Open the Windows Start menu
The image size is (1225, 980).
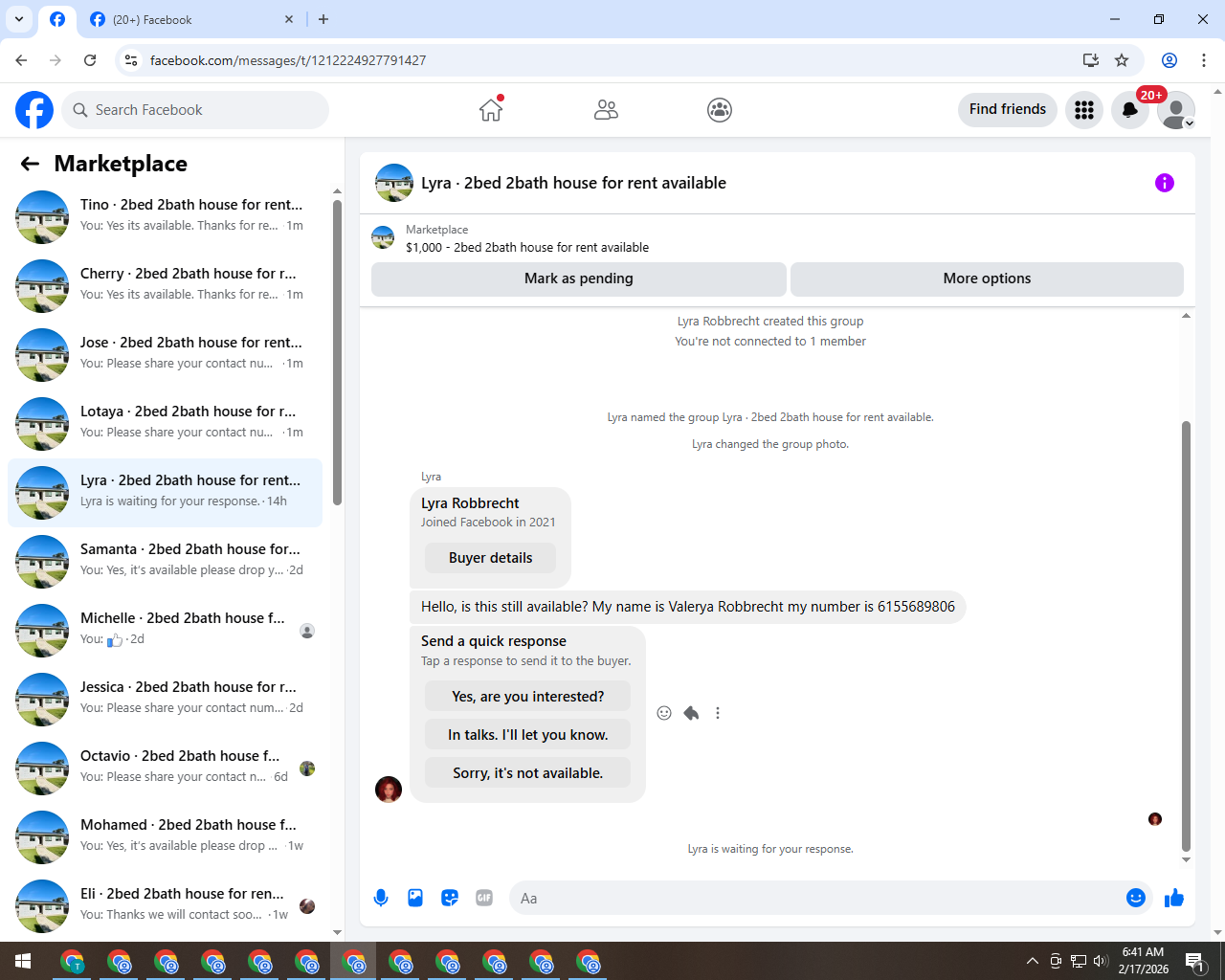23,961
